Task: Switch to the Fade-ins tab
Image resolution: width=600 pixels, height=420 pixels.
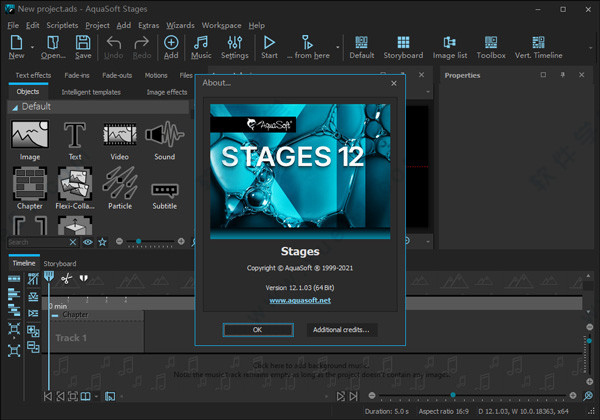Action: click(77, 75)
